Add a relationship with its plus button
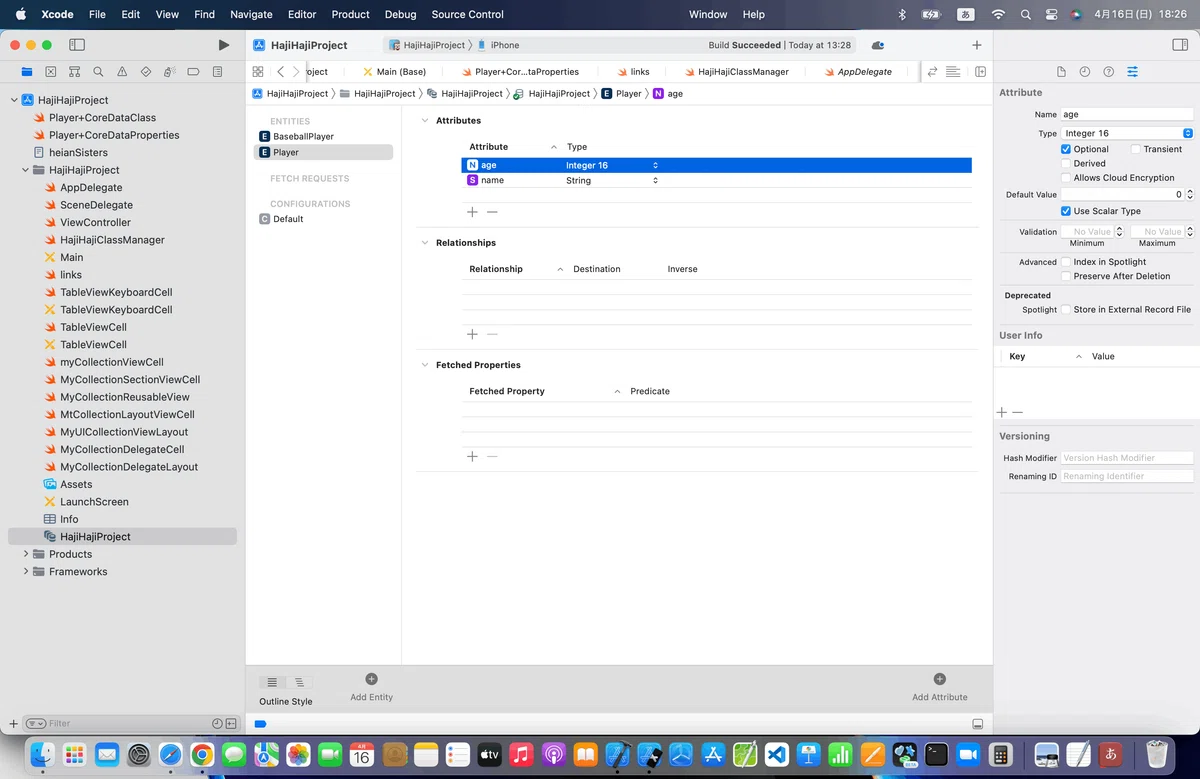This screenshot has height=779, width=1200. [472, 334]
